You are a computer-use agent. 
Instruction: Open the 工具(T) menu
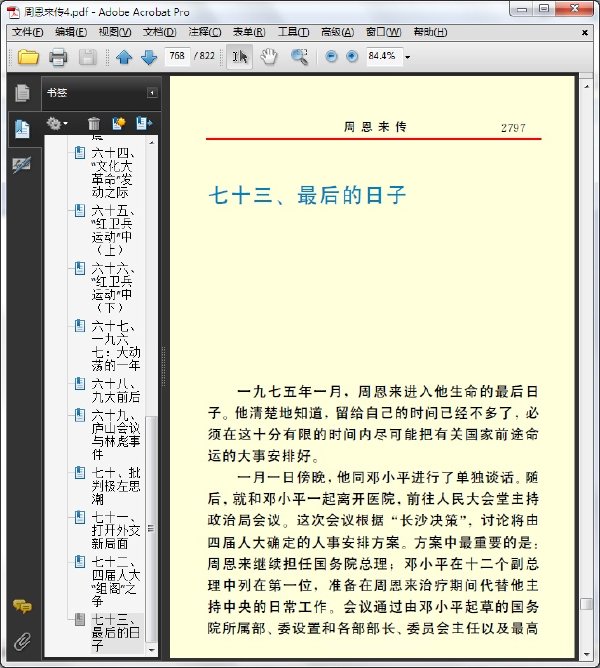pyautogui.click(x=294, y=32)
